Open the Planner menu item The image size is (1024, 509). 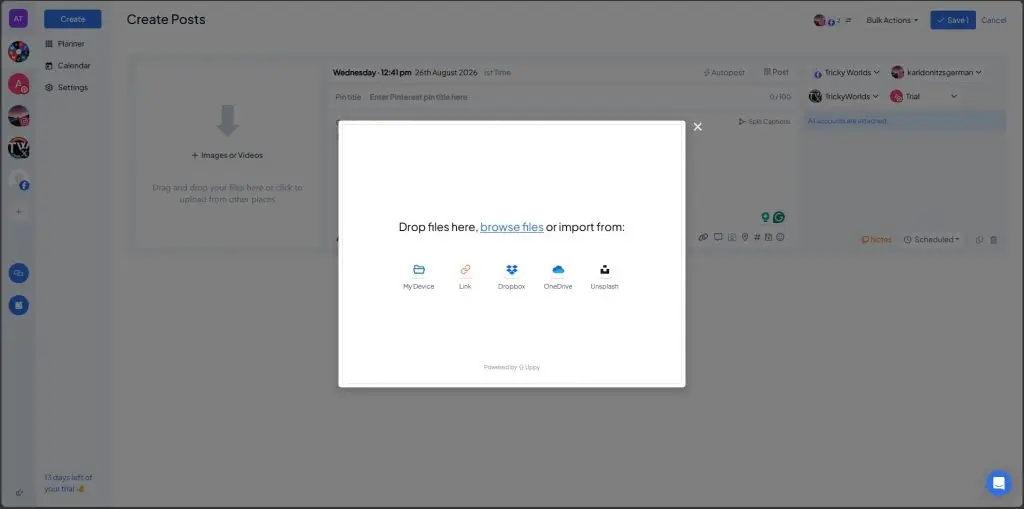coord(65,44)
